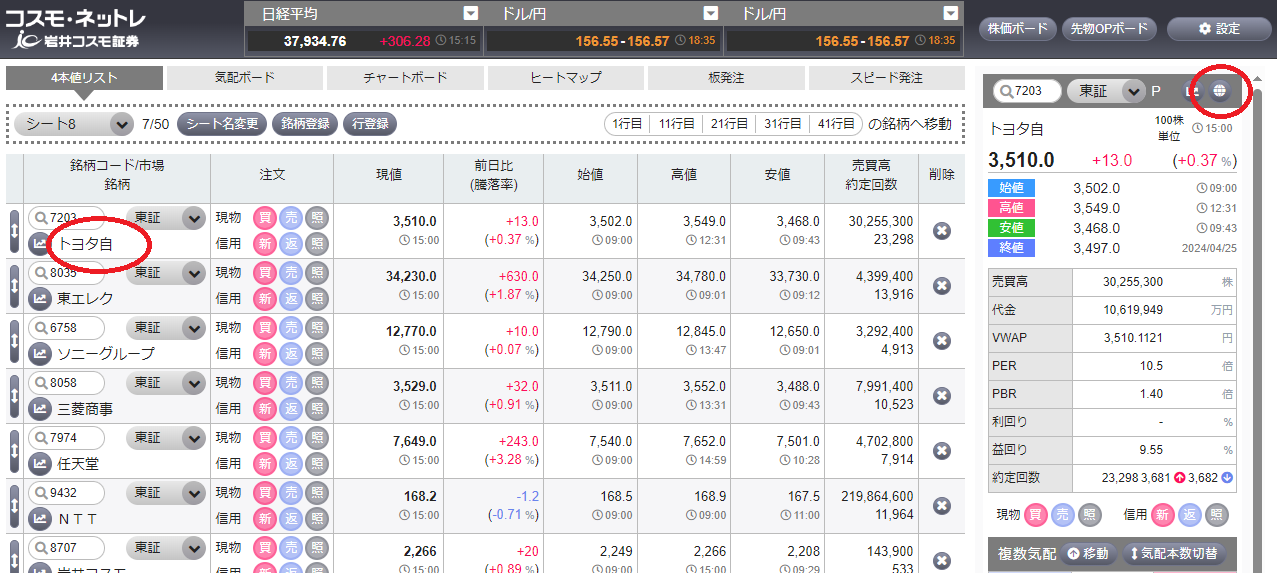The width and height of the screenshot is (1277, 573).
Task: Click 行登録 button
Action: 370,124
